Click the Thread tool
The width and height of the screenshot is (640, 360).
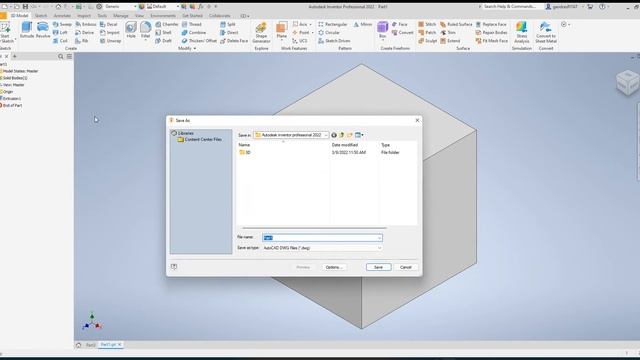(191, 24)
